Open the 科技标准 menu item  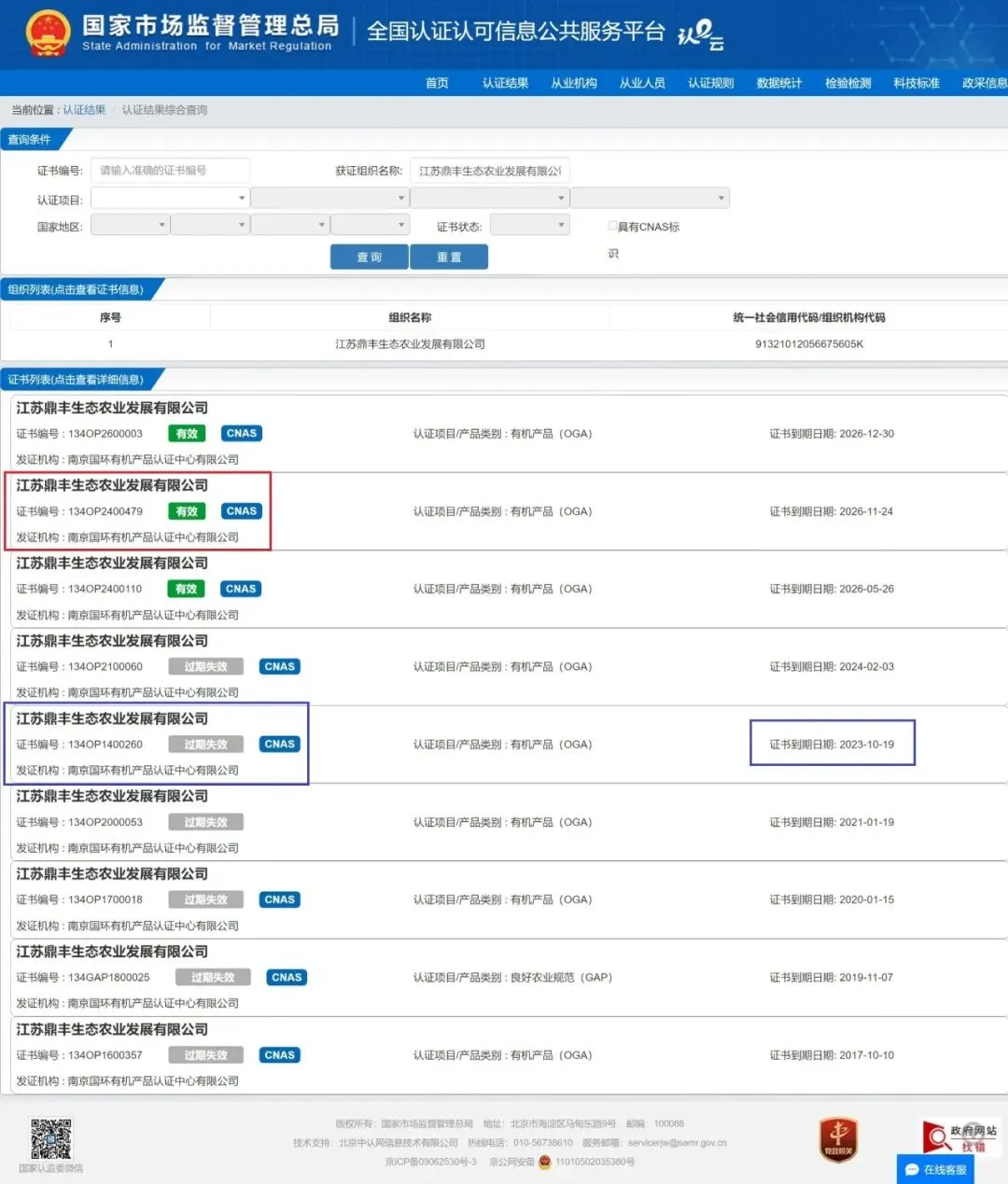tap(917, 83)
